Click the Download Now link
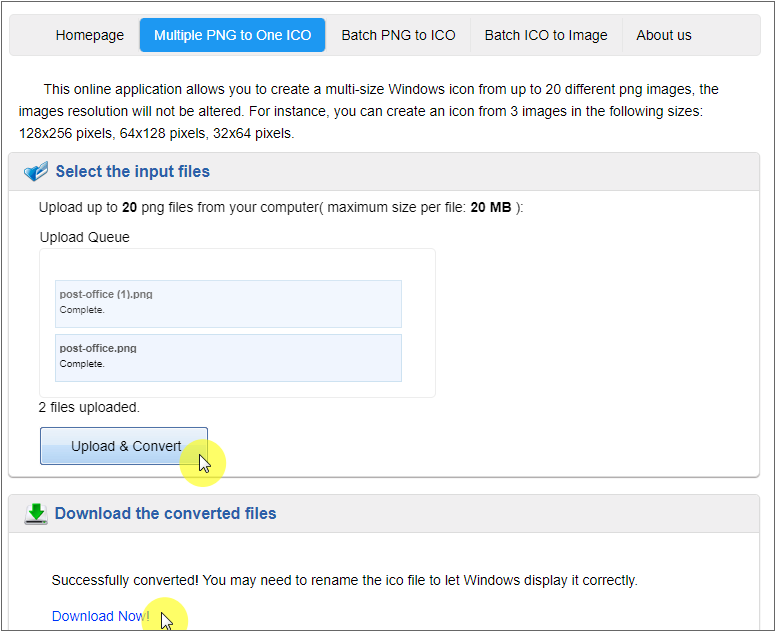Screen dimensions: 775x631 coord(100,616)
